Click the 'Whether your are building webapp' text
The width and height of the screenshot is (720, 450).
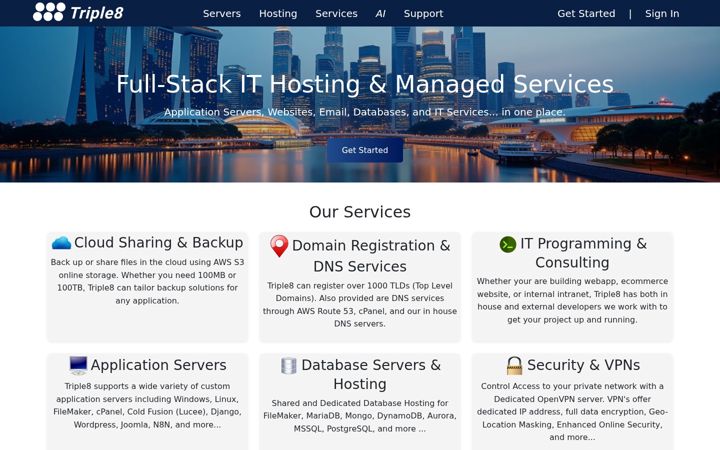coord(572,300)
